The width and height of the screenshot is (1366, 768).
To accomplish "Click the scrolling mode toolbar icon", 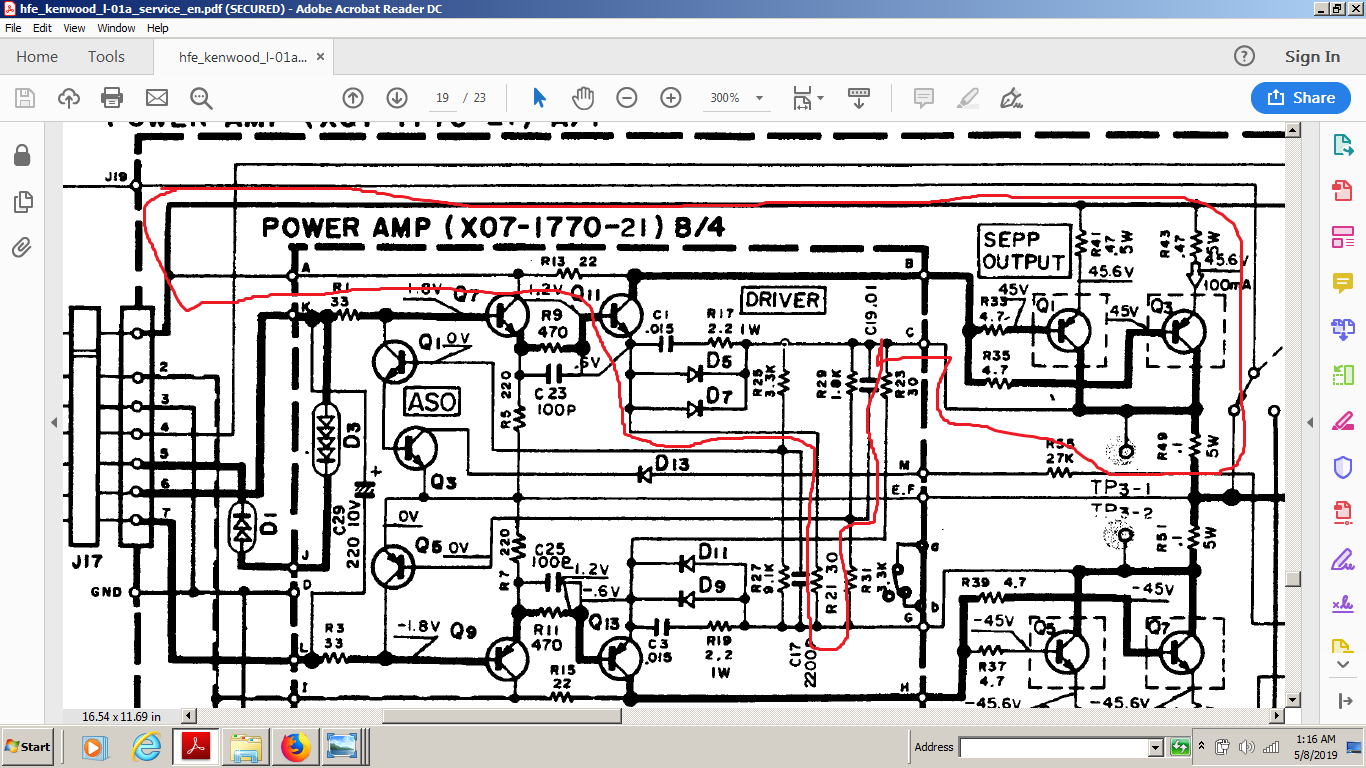I will tap(859, 98).
